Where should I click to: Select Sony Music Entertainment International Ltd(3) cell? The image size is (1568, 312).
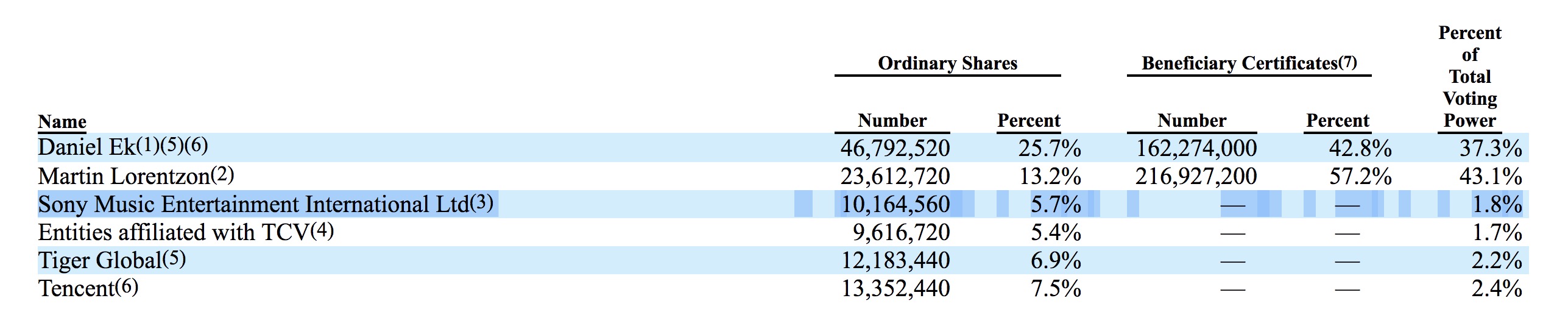pos(266,204)
